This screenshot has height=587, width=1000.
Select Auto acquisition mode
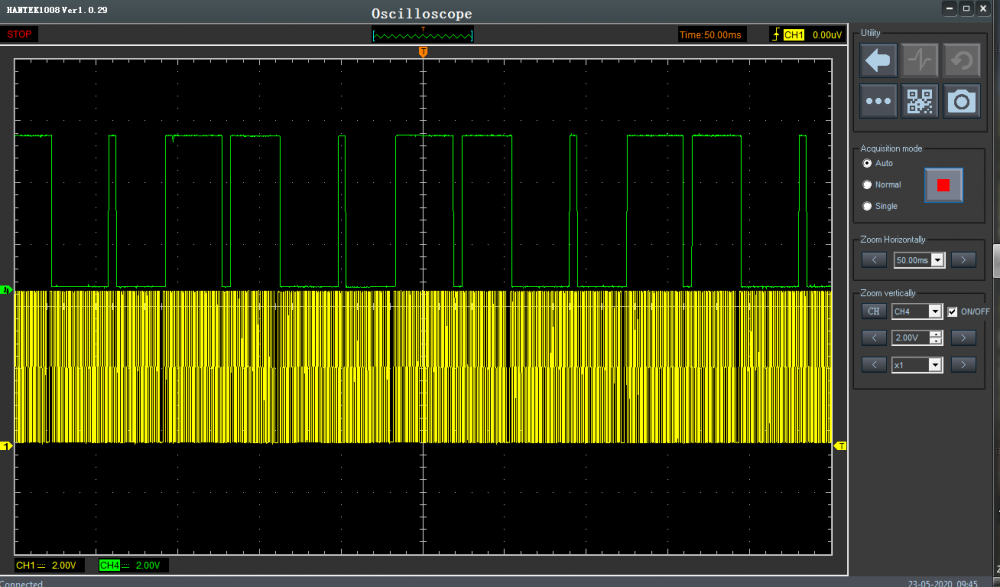tap(867, 163)
